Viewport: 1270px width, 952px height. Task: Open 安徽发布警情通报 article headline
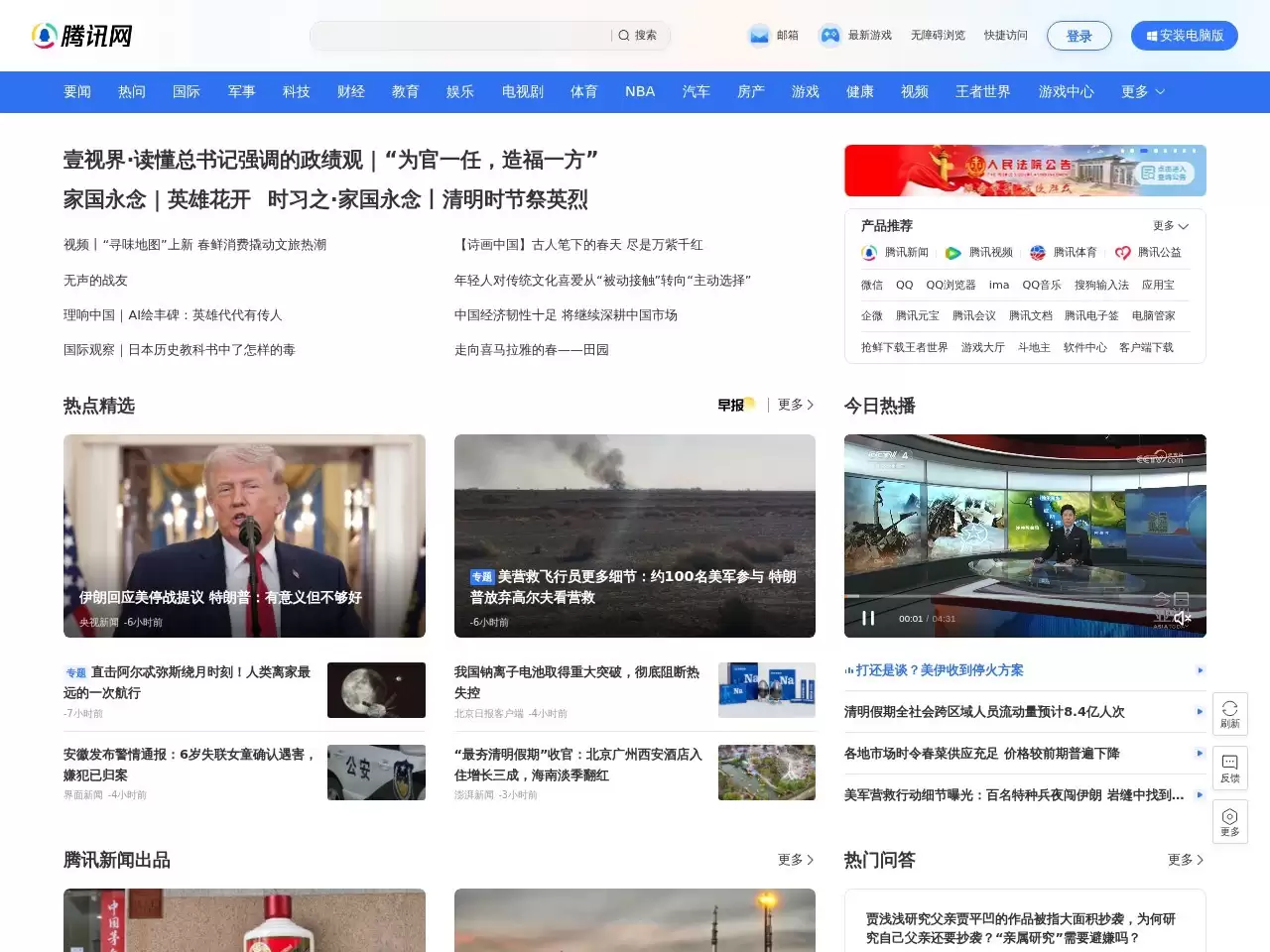(190, 765)
